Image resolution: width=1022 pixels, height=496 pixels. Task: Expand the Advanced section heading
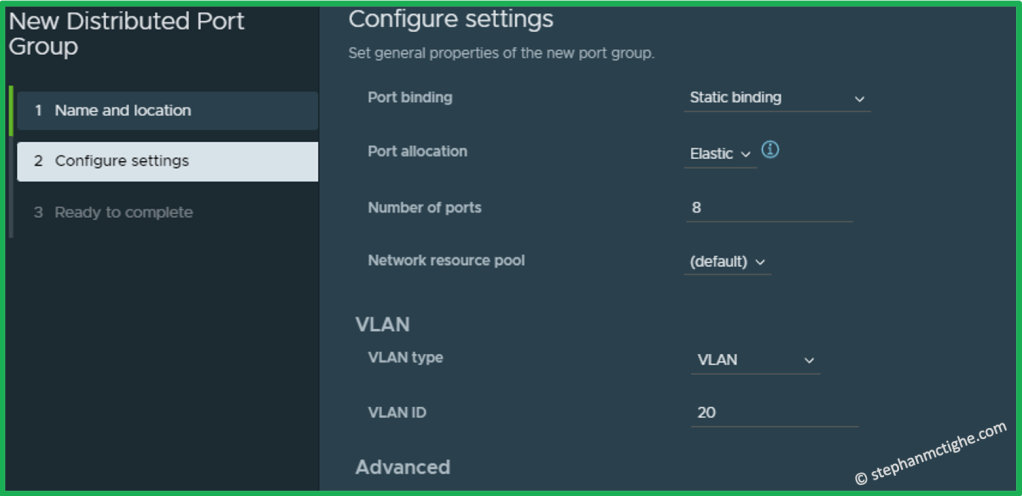pos(403,467)
